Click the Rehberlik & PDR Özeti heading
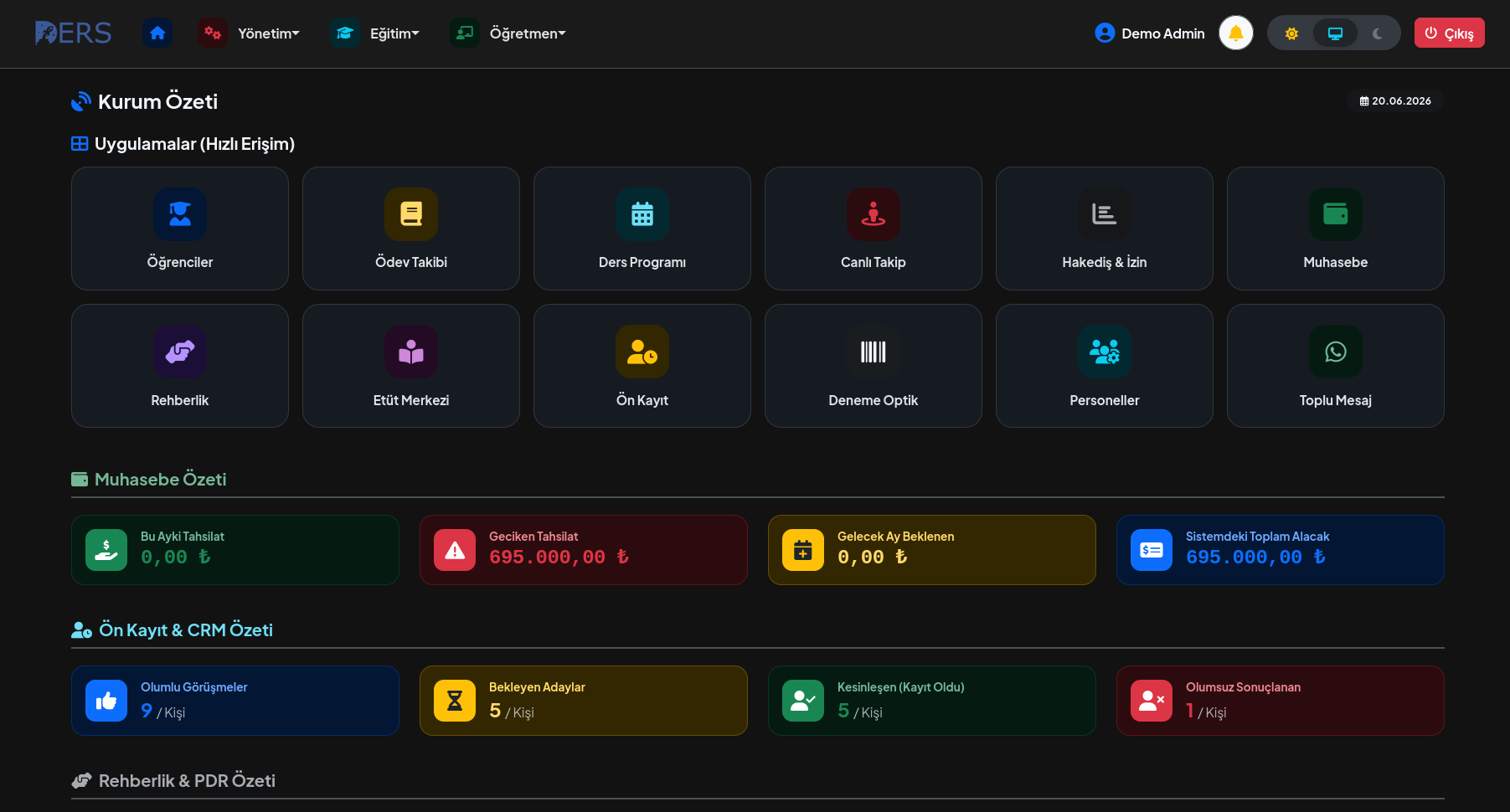The image size is (1510, 812). tap(187, 780)
